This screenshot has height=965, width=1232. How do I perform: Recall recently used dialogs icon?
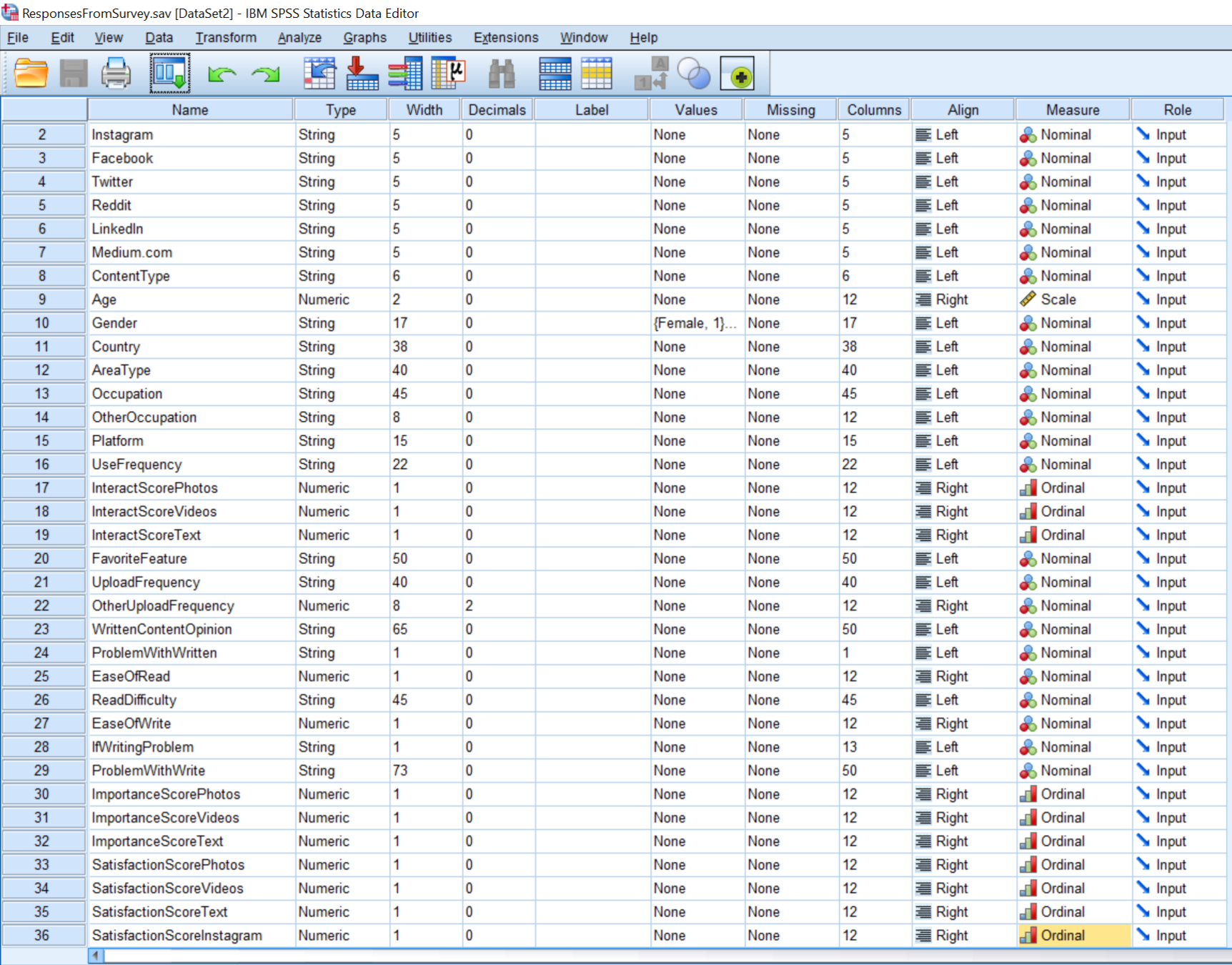169,73
